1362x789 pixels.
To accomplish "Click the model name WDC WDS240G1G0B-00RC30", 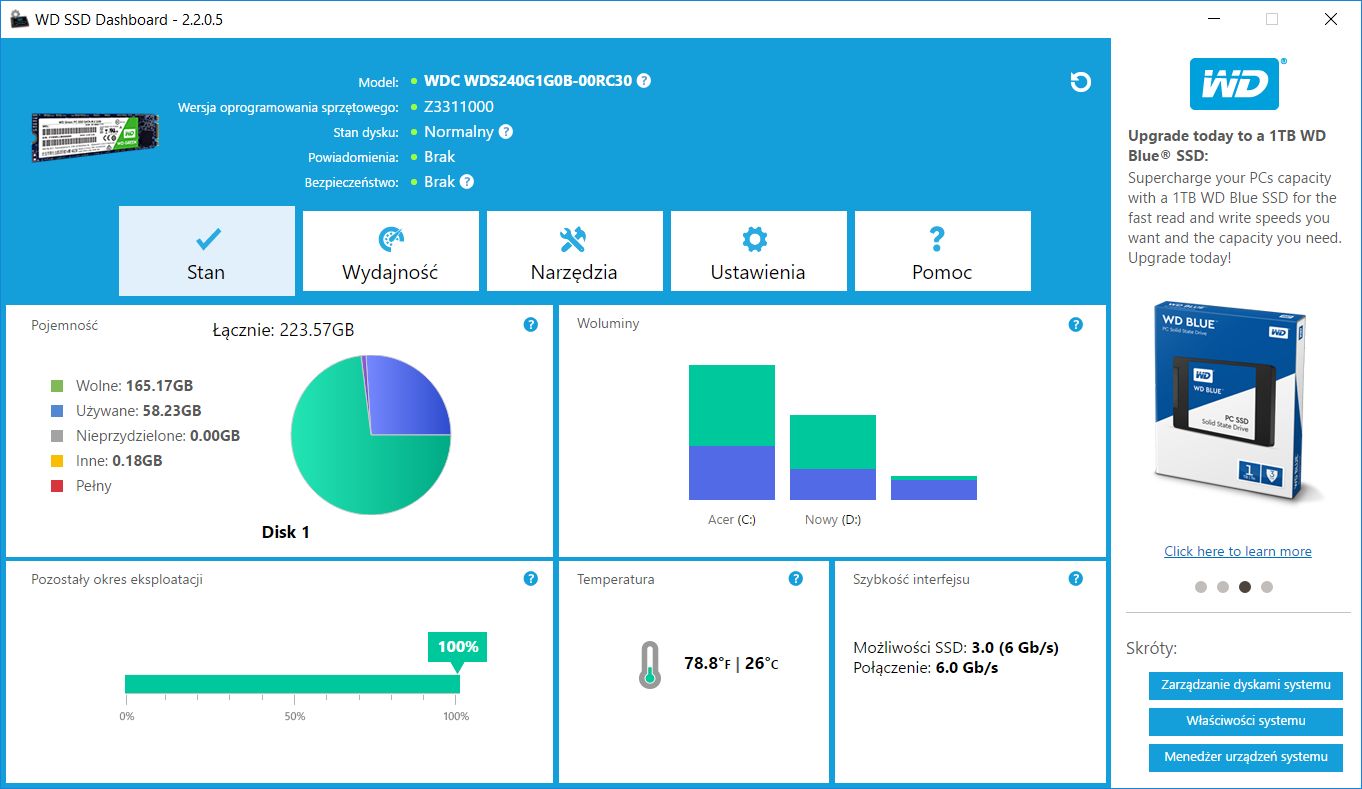I will [528, 81].
